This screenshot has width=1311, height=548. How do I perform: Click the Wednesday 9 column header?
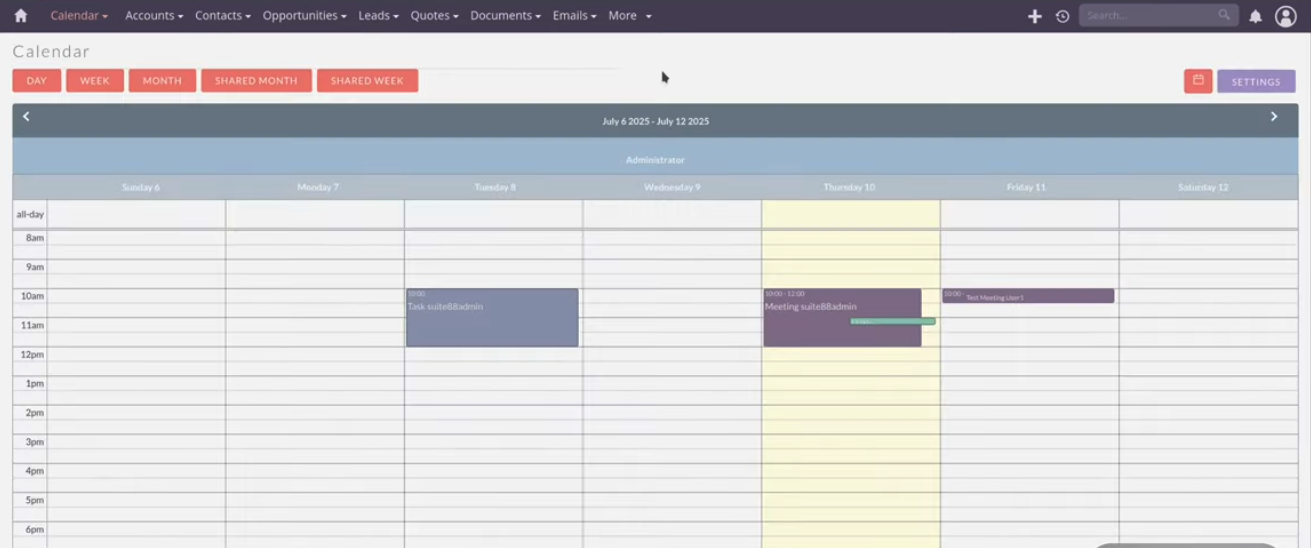[672, 187]
